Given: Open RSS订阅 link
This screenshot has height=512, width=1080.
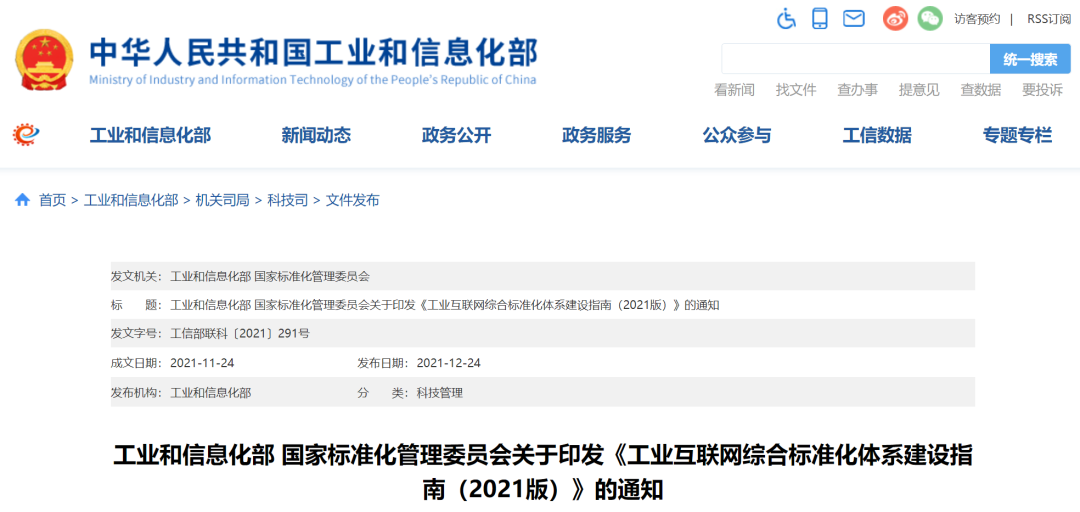Looking at the screenshot, I should tap(1049, 19).
